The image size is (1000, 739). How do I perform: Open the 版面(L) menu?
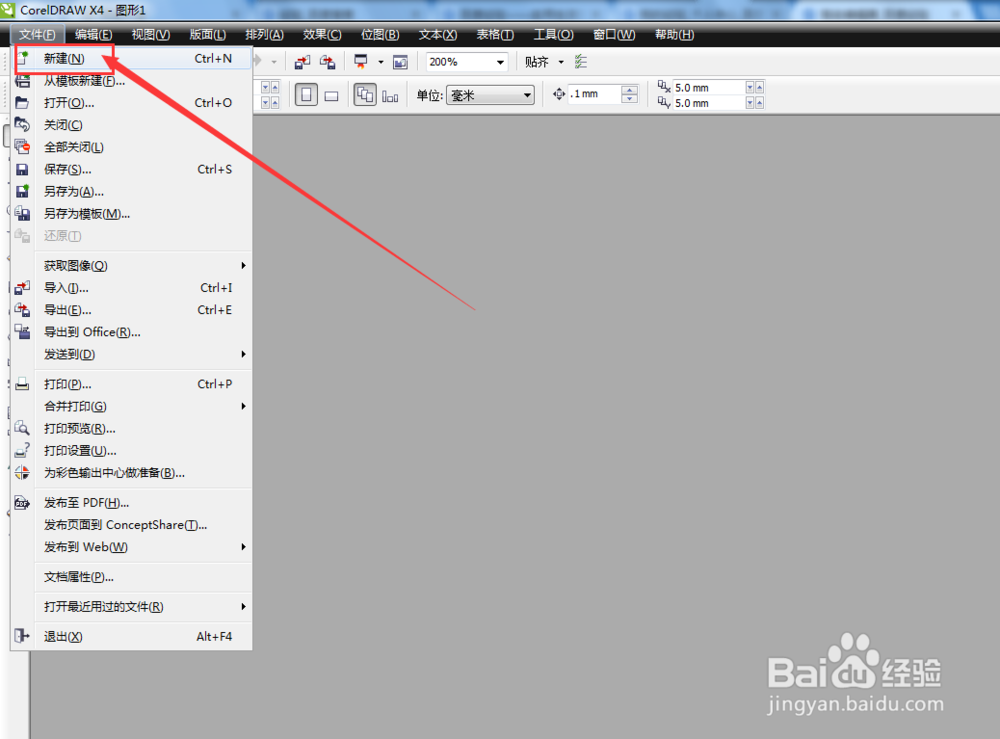[x=208, y=34]
